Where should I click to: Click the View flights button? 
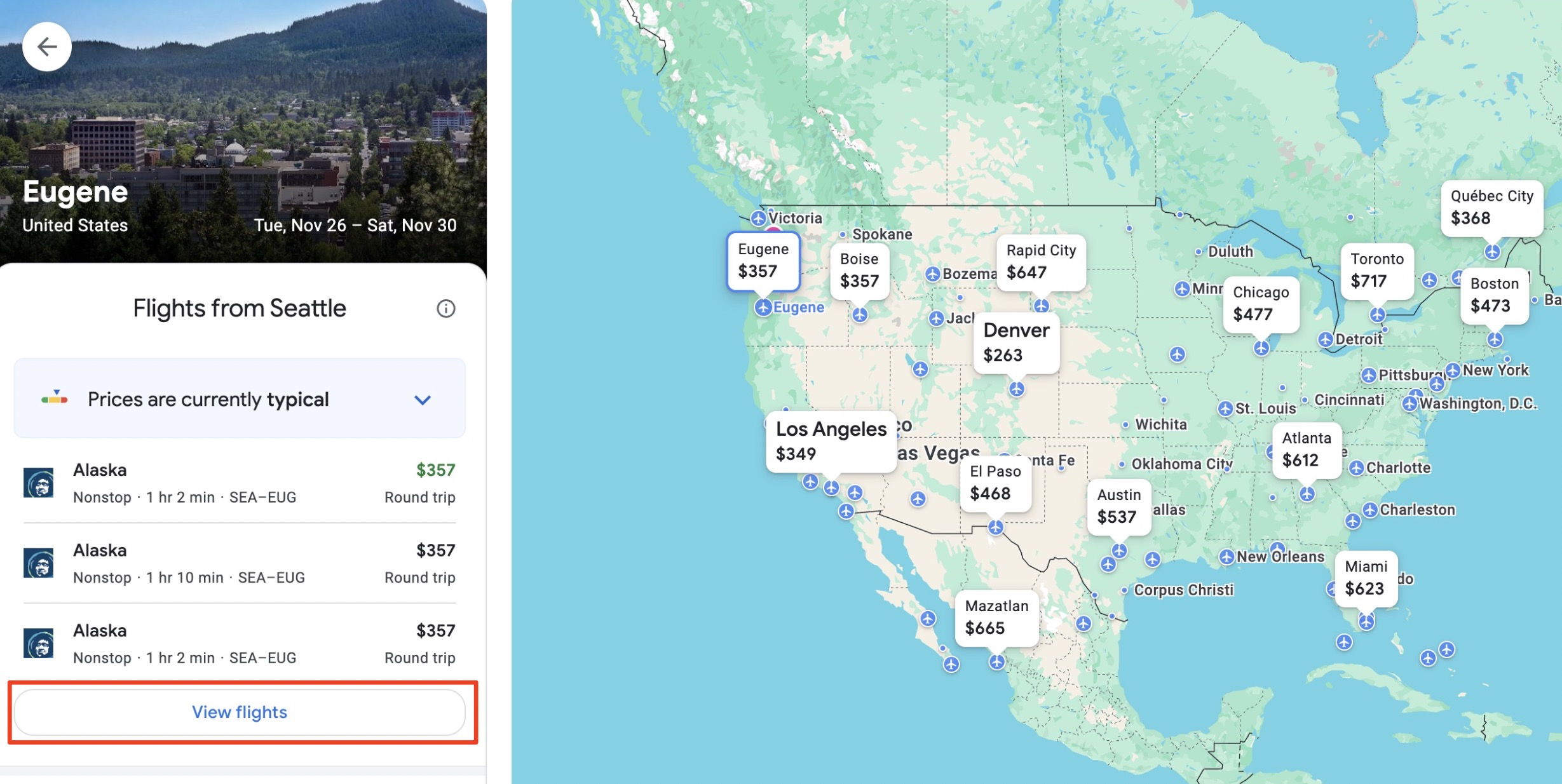(x=239, y=712)
